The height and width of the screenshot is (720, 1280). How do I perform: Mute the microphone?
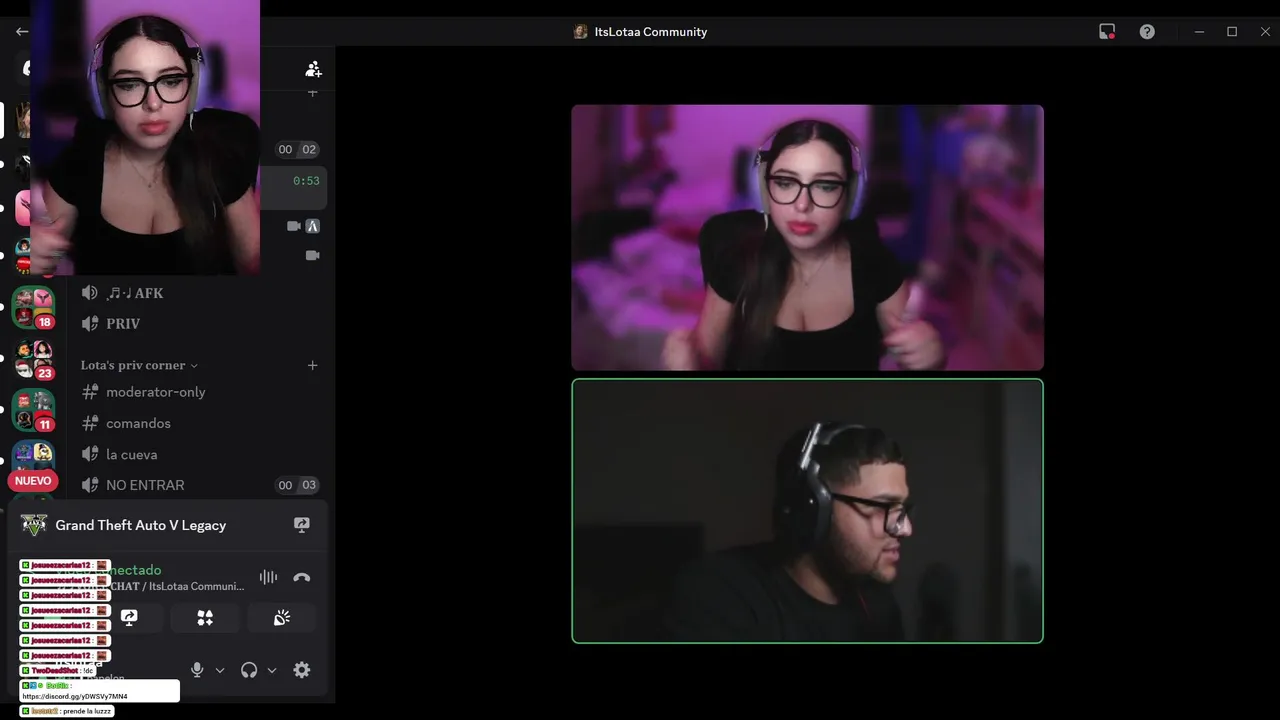197,670
